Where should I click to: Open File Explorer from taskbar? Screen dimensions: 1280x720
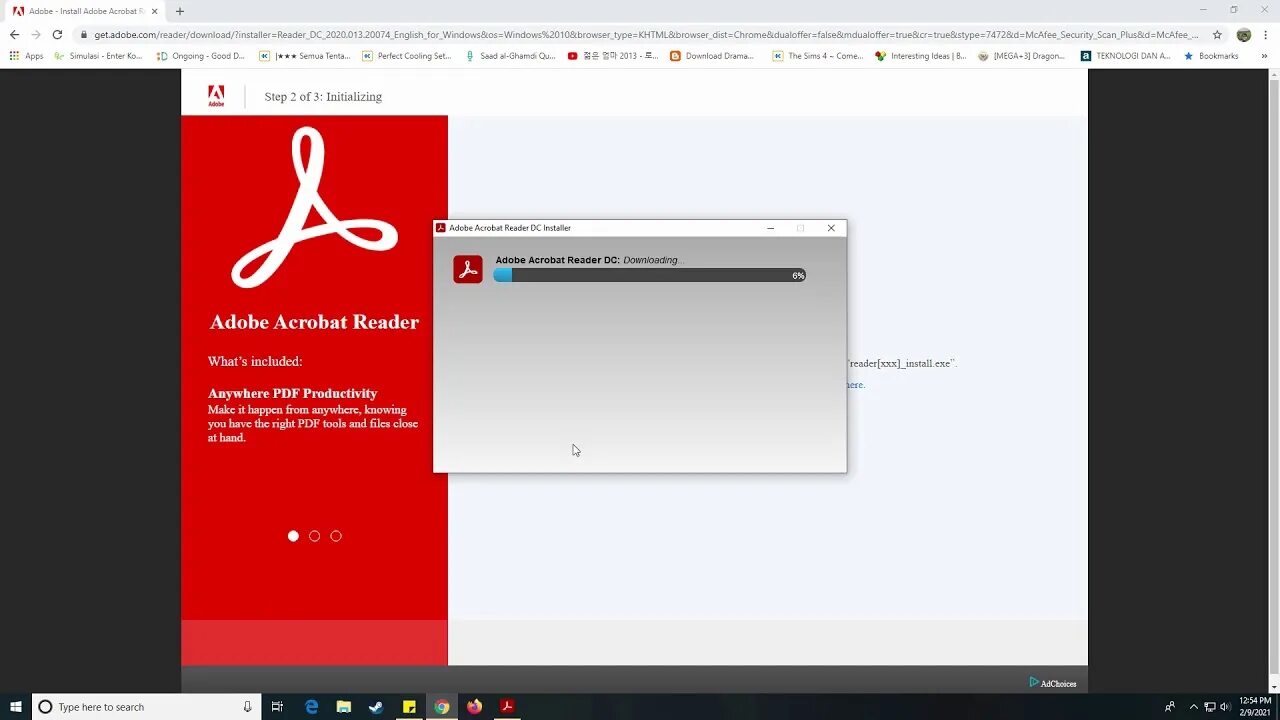(x=344, y=706)
